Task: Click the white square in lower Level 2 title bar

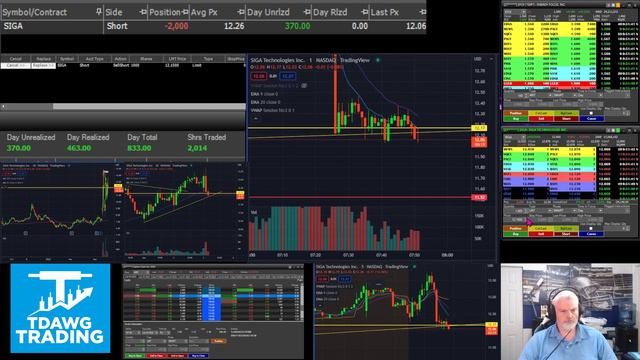Action: click(x=613, y=130)
